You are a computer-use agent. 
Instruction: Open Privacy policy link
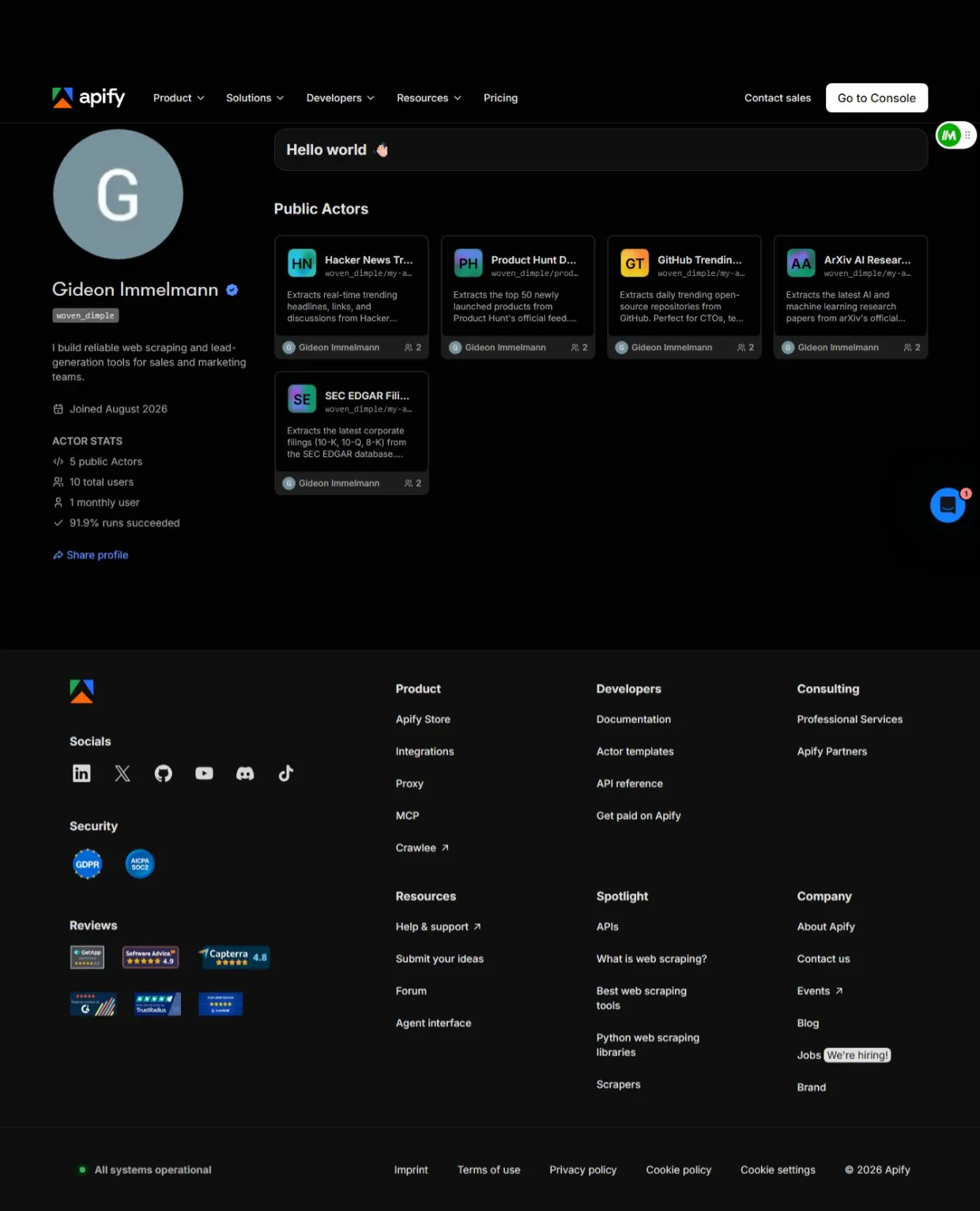582,1170
